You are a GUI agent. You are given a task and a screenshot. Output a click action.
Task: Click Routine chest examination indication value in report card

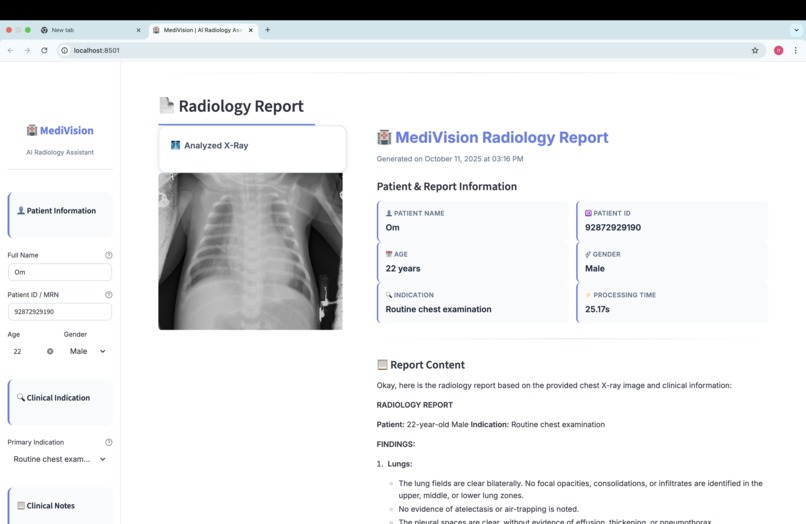pos(438,309)
